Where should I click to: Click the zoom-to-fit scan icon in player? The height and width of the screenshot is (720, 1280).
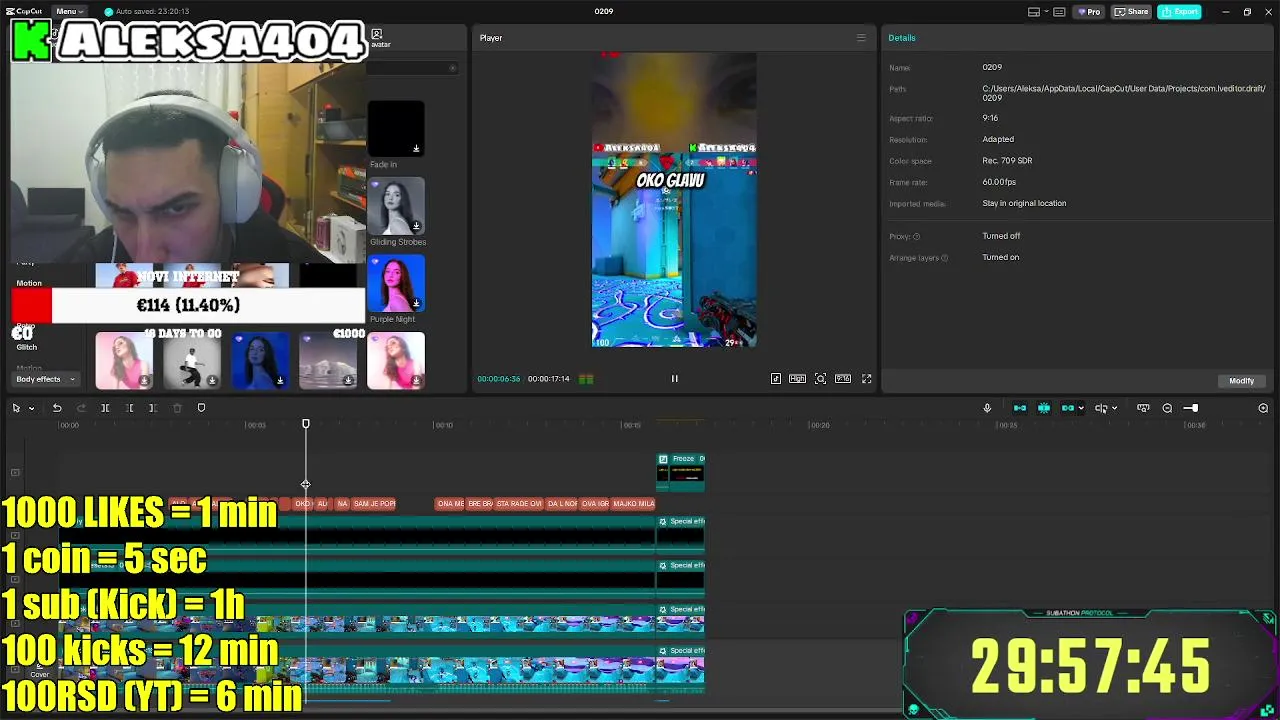click(x=820, y=379)
